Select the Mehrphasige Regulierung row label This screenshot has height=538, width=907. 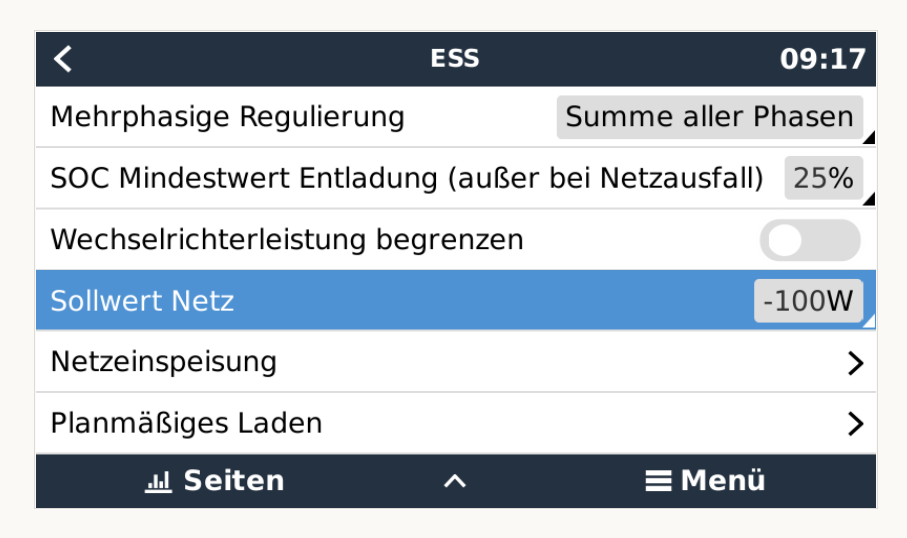pos(227,117)
